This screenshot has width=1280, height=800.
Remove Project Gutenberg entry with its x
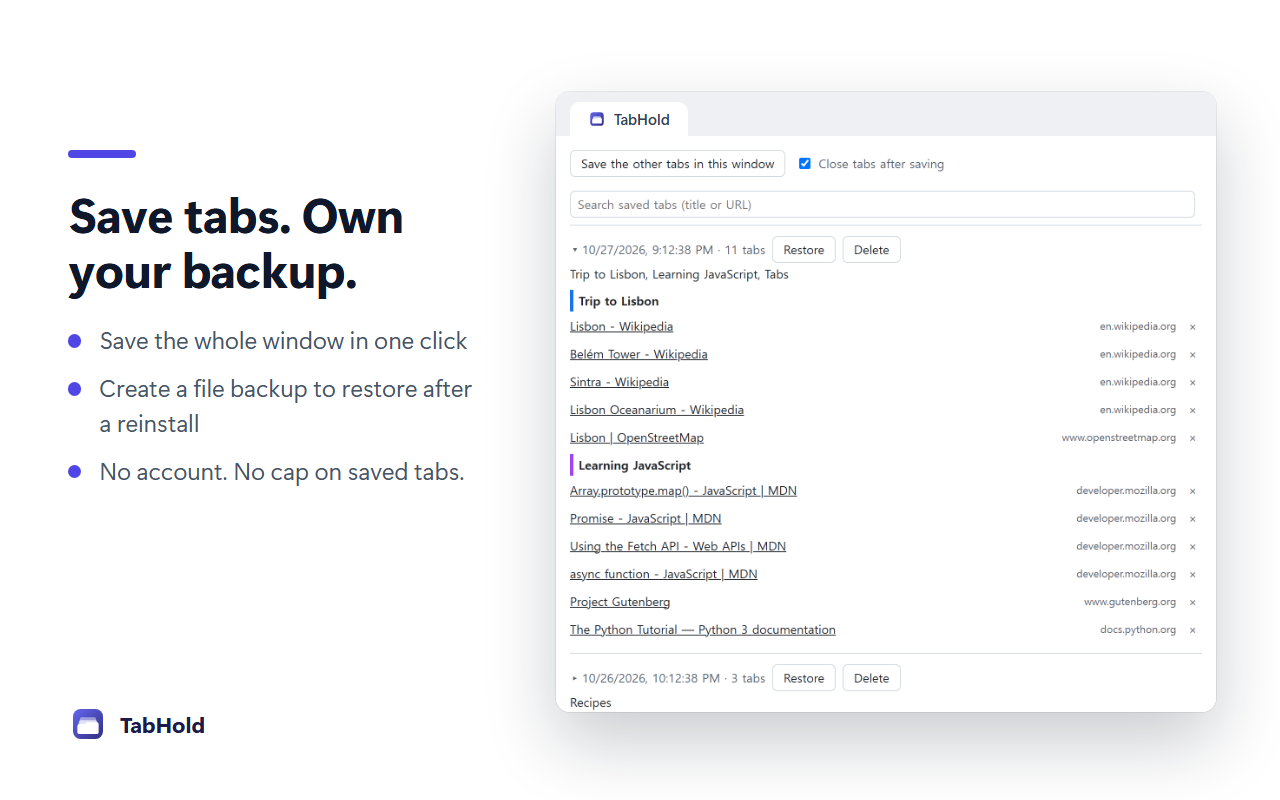1193,603
